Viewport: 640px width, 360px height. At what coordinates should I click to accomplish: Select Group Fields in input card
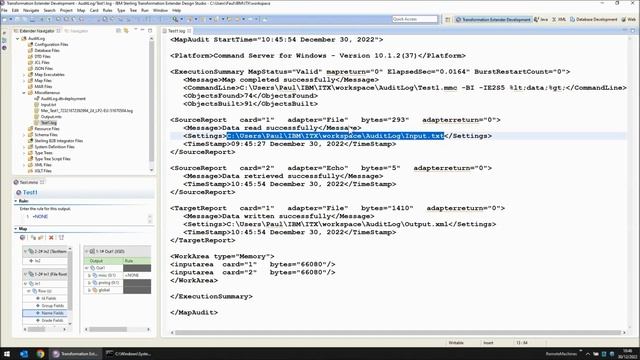tap(53, 306)
